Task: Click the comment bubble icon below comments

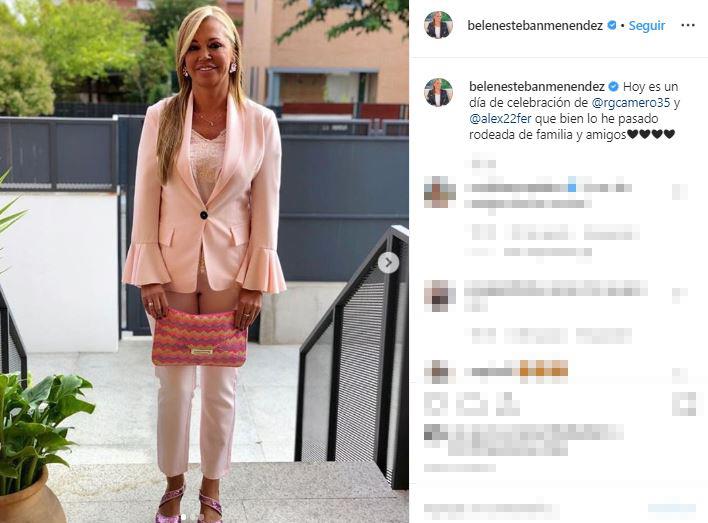Action: click(471, 404)
